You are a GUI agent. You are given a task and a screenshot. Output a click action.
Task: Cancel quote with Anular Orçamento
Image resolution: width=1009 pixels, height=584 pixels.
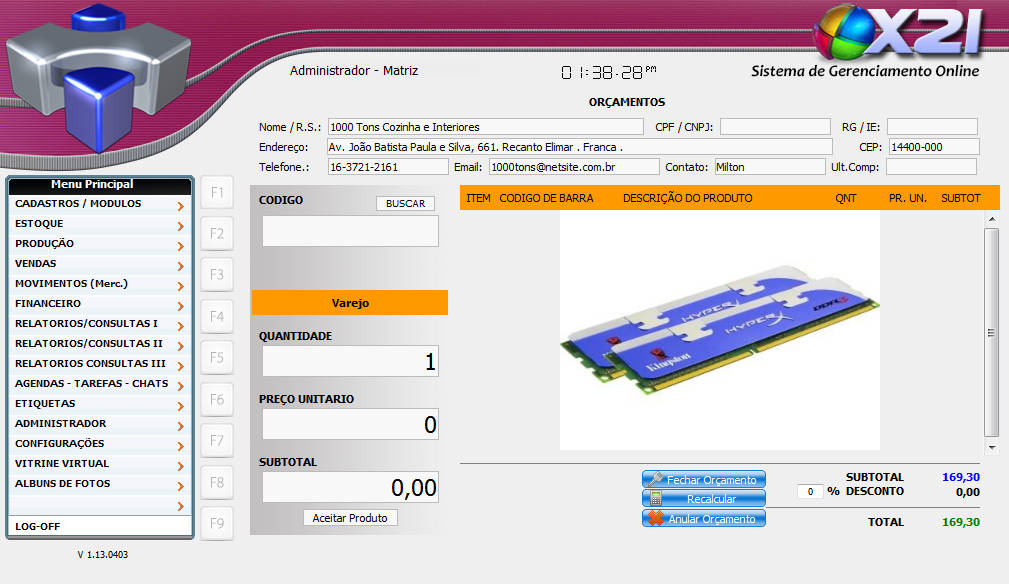704,518
